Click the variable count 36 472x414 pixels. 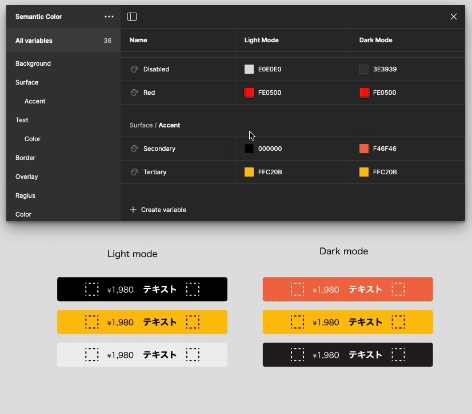107,41
